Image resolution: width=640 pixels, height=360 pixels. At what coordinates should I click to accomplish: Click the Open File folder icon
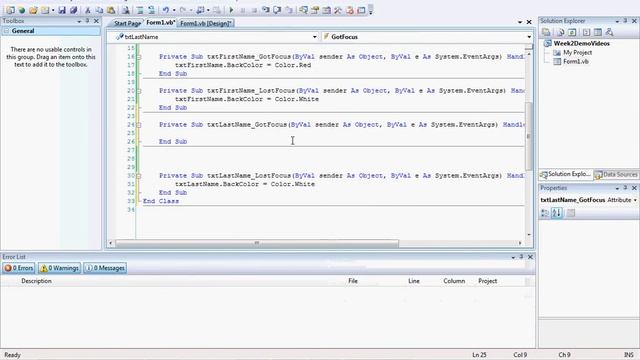coord(33,10)
